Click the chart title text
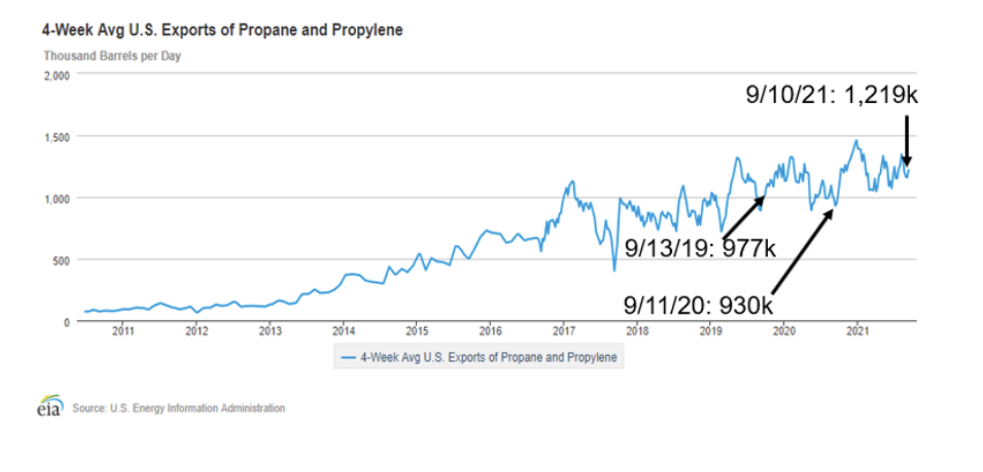Screen dimensions: 983x472 coord(222,30)
